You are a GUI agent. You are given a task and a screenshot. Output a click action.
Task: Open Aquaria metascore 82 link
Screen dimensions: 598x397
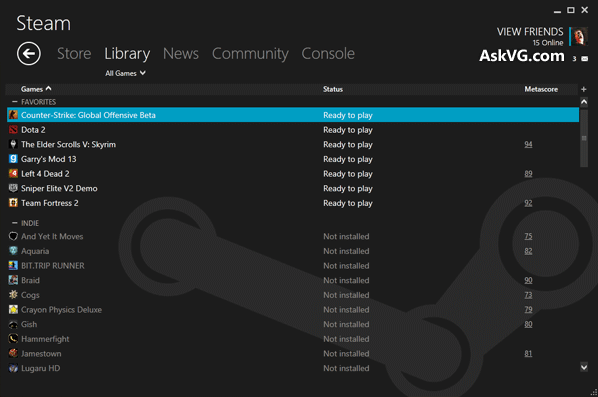528,251
